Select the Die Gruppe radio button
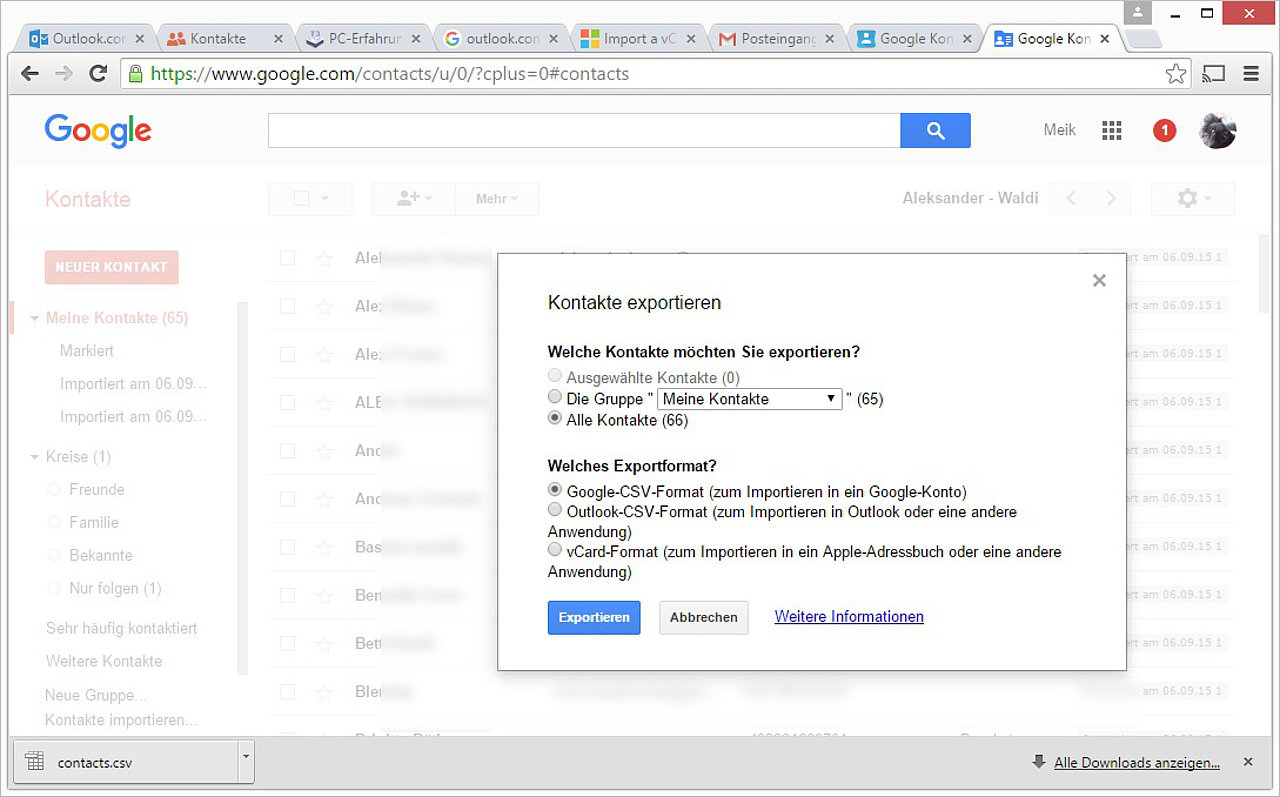The image size is (1280, 797). click(555, 397)
